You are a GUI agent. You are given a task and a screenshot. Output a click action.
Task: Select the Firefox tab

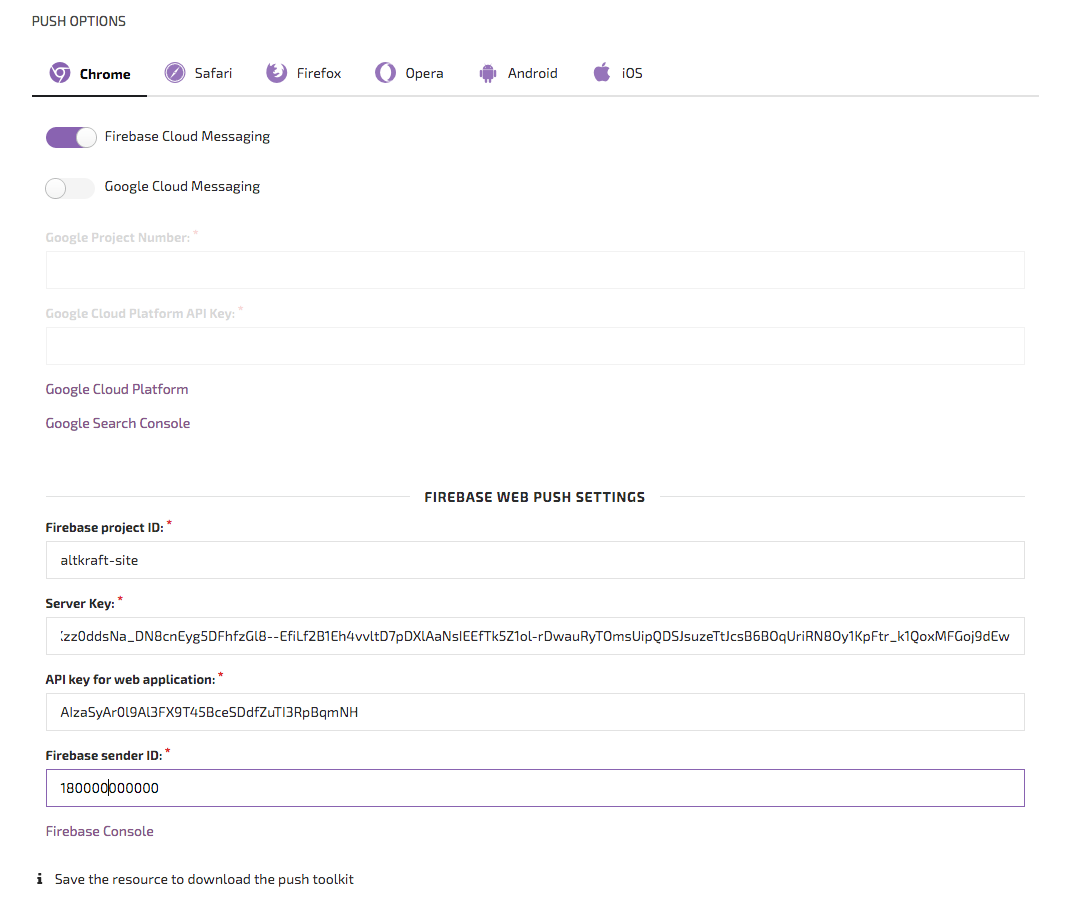point(303,73)
